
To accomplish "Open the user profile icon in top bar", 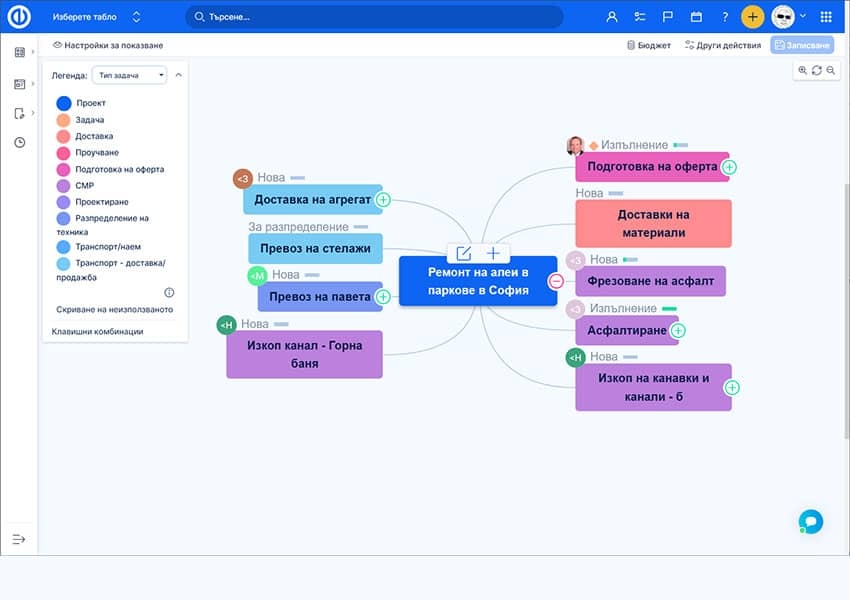I will point(611,17).
